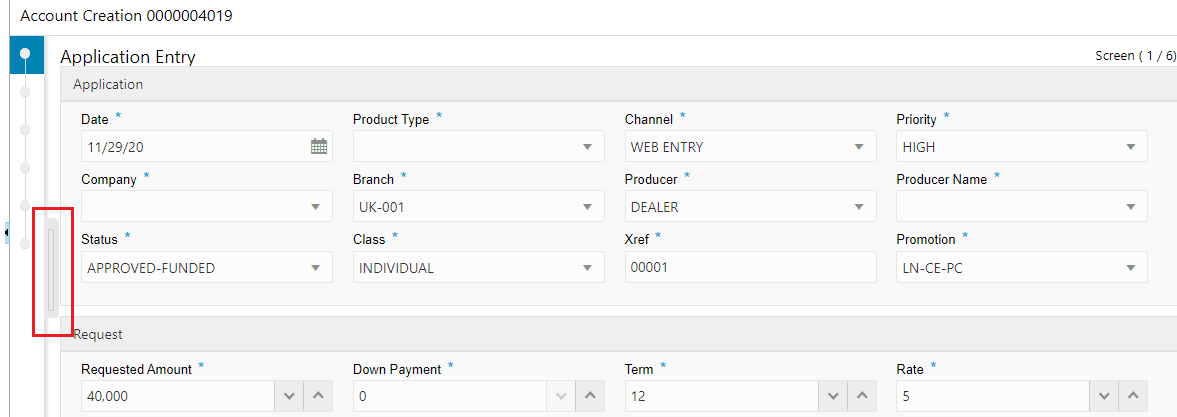Click the 'Screen ( 1 / 6)' indicator
Viewport: 1177px width, 417px height.
tap(1136, 56)
